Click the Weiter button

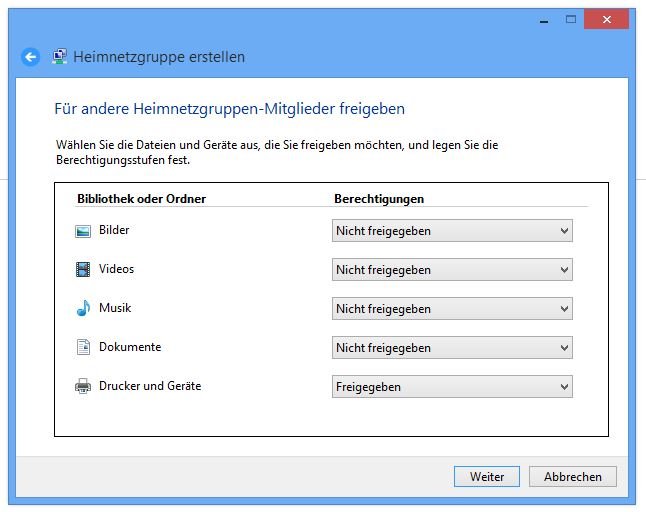487,477
